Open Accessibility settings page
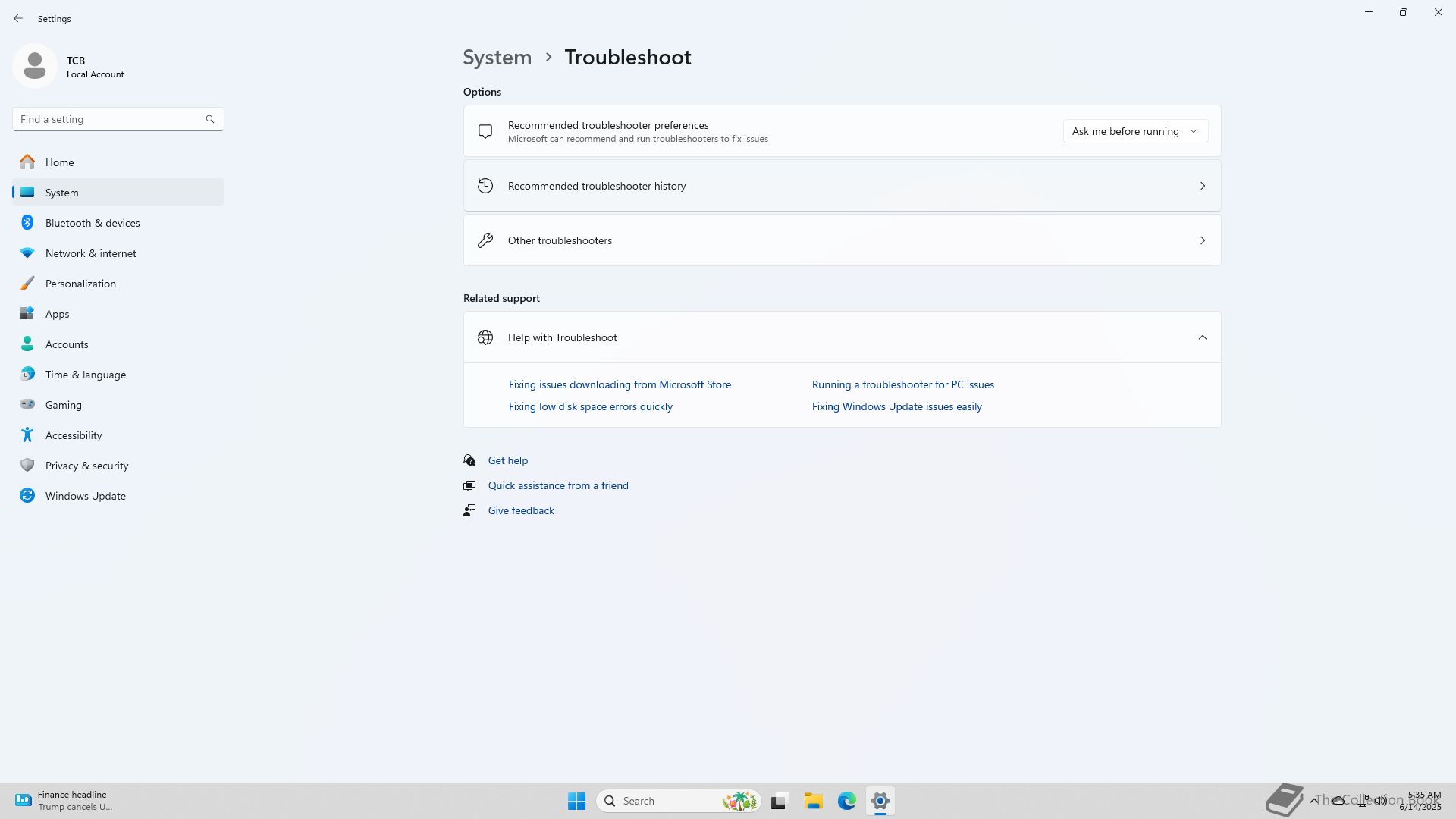This screenshot has height=819, width=1456. (x=74, y=435)
